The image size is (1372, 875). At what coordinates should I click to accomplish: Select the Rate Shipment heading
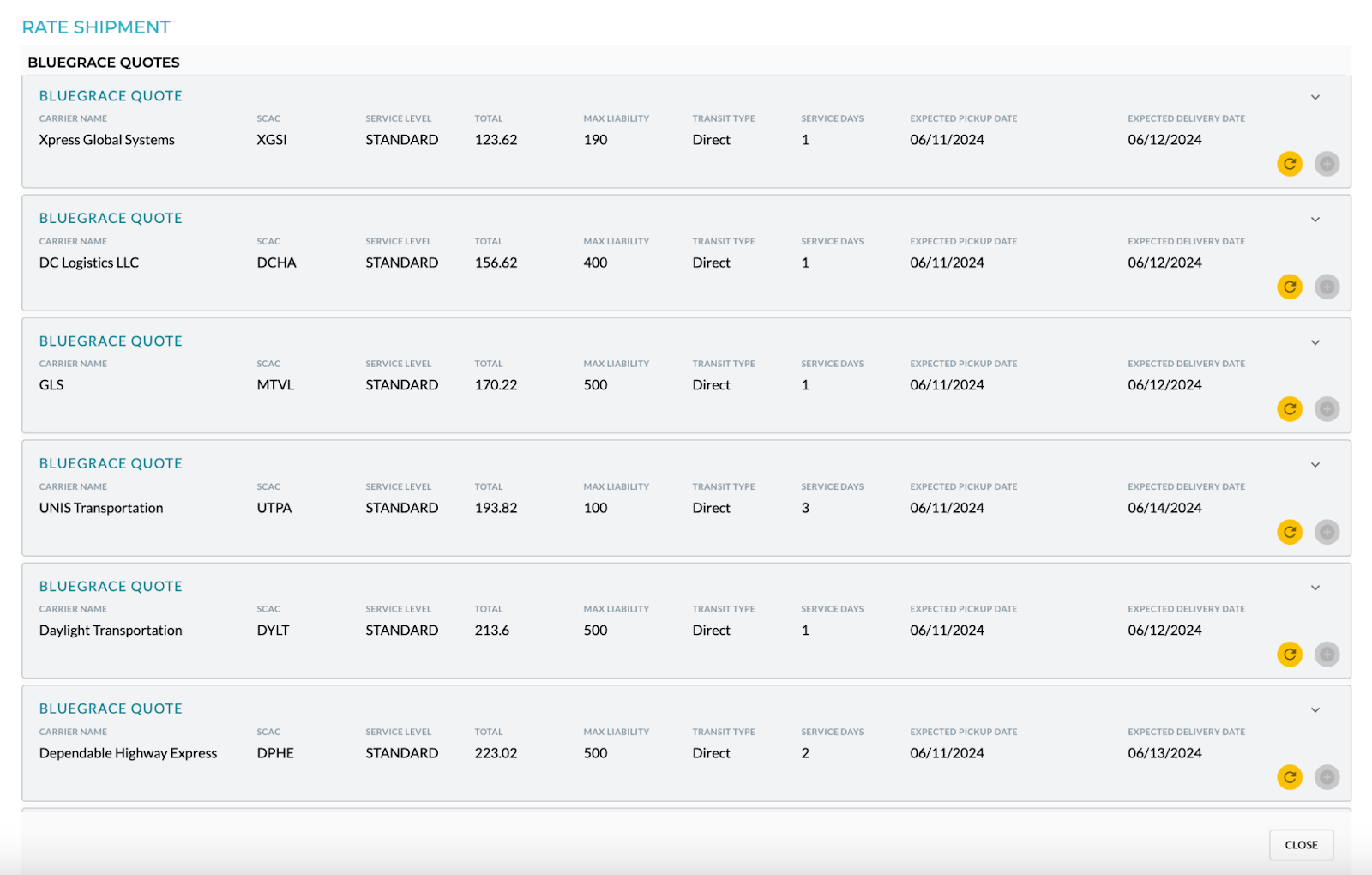pyautogui.click(x=96, y=27)
